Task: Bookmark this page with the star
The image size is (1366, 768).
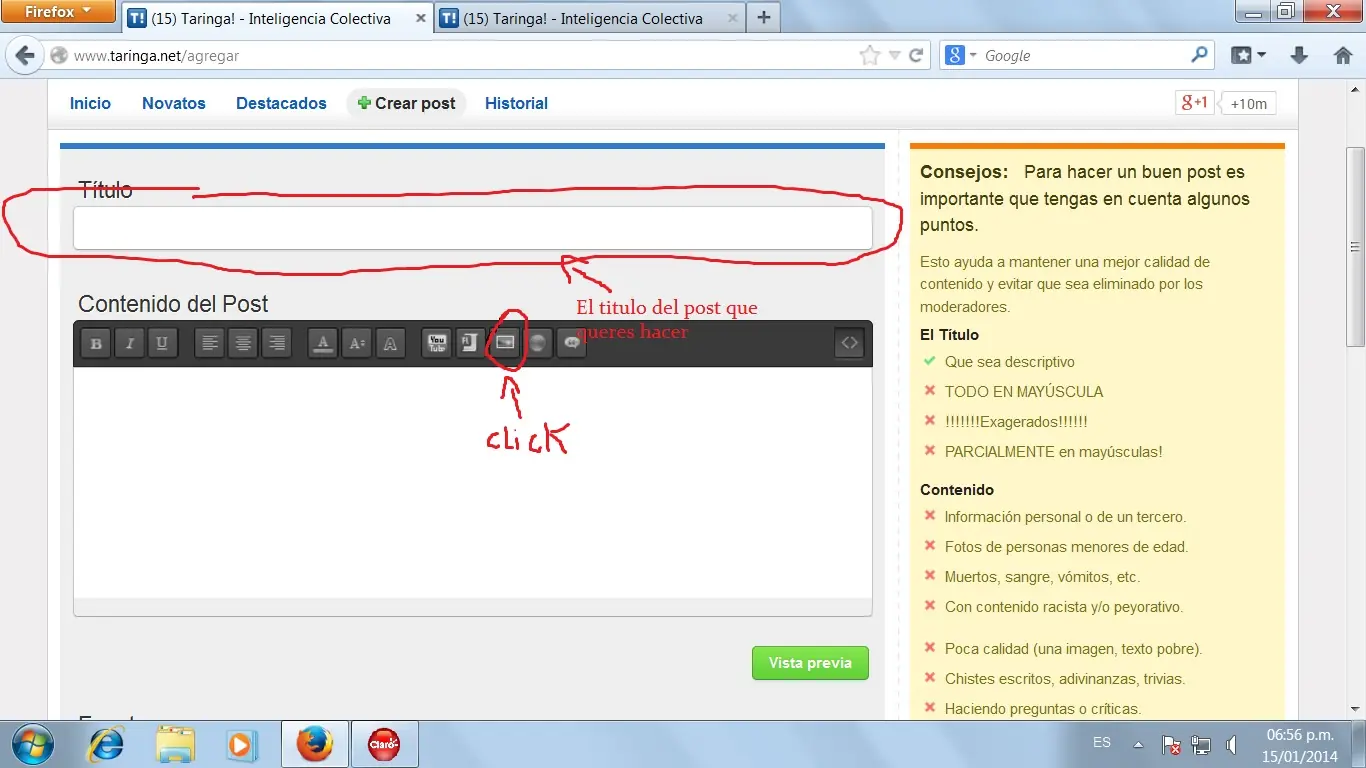Action: pos(870,56)
